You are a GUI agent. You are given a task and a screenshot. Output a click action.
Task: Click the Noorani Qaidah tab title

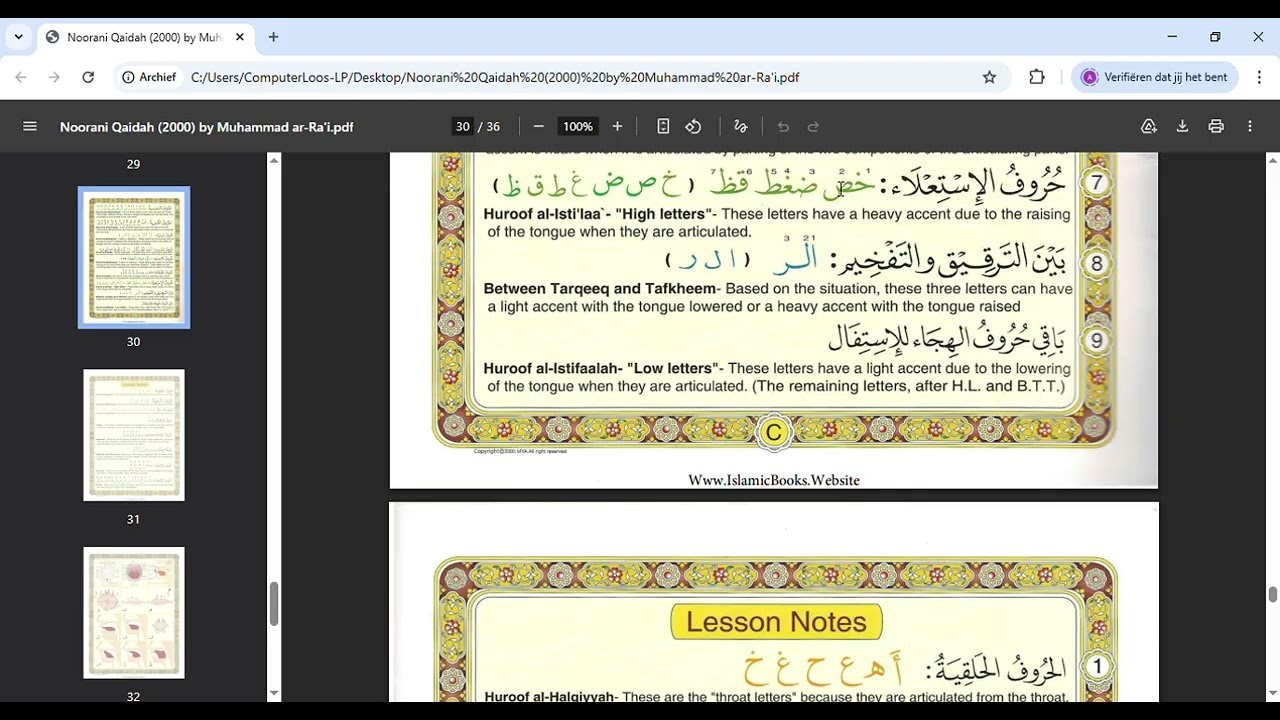[x=145, y=37]
